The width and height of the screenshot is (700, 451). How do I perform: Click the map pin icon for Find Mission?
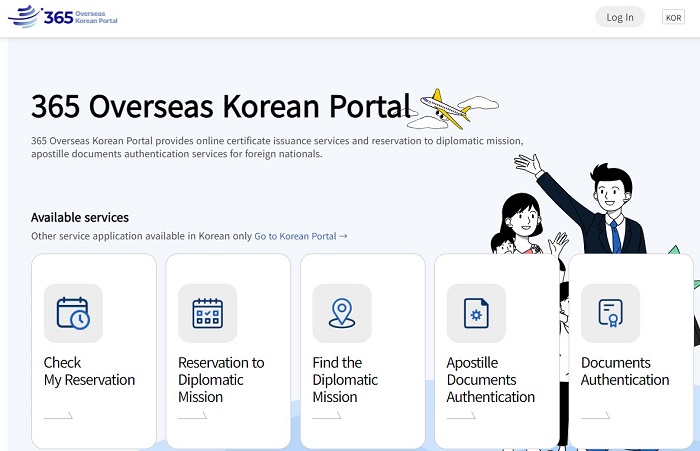(341, 313)
